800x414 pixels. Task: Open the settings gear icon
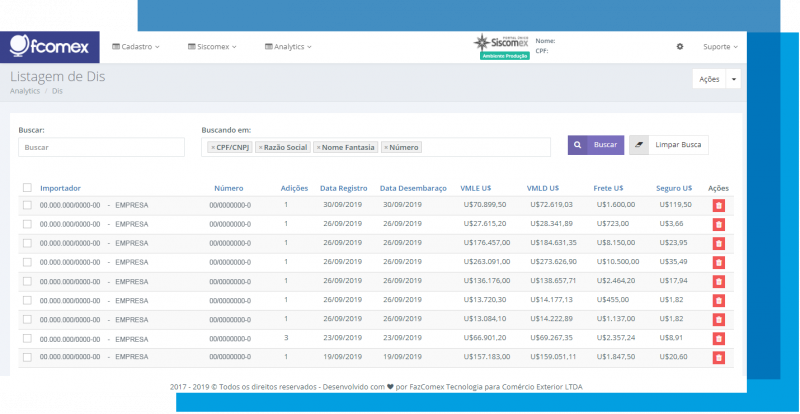680,46
